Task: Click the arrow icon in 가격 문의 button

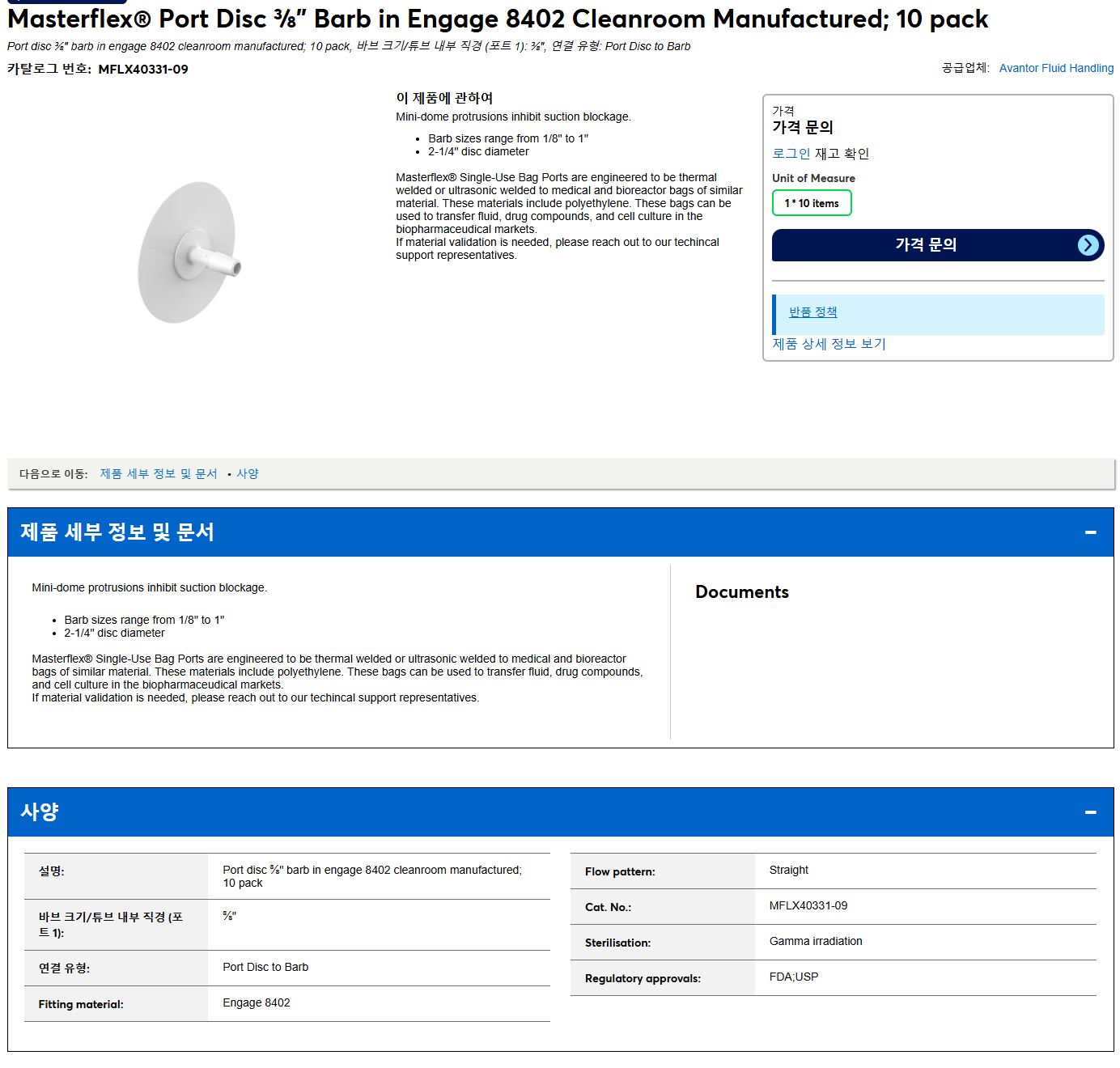Action: (1088, 245)
